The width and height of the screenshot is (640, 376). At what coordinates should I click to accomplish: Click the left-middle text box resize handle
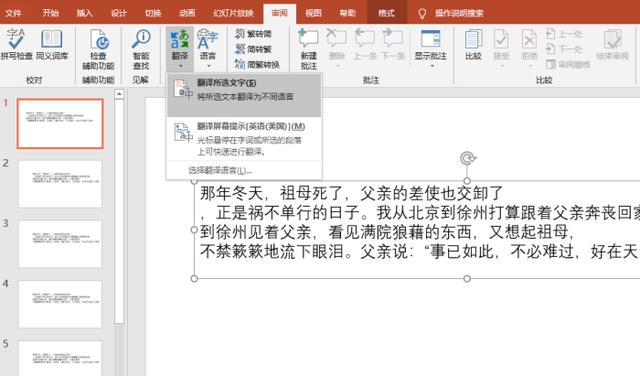click(194, 229)
